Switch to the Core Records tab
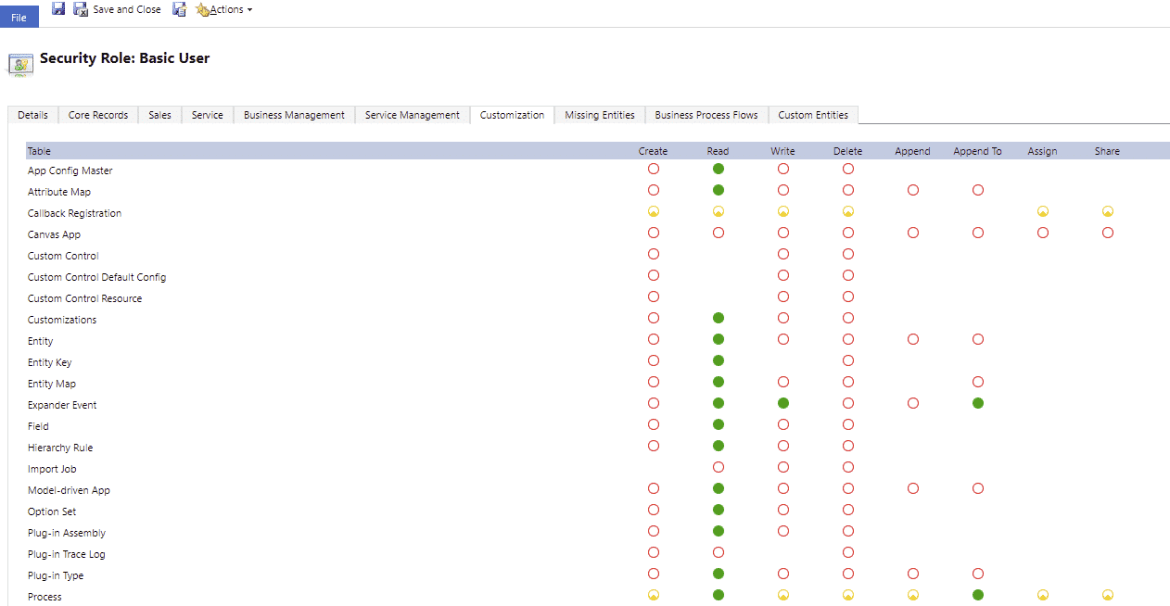The image size is (1170, 606). 98,115
